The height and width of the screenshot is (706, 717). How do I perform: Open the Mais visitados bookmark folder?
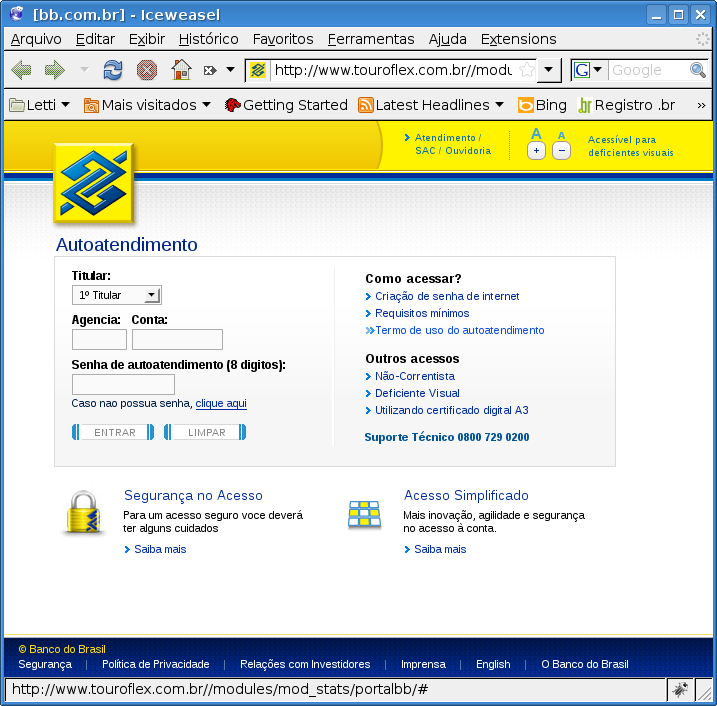pyautogui.click(x=147, y=105)
